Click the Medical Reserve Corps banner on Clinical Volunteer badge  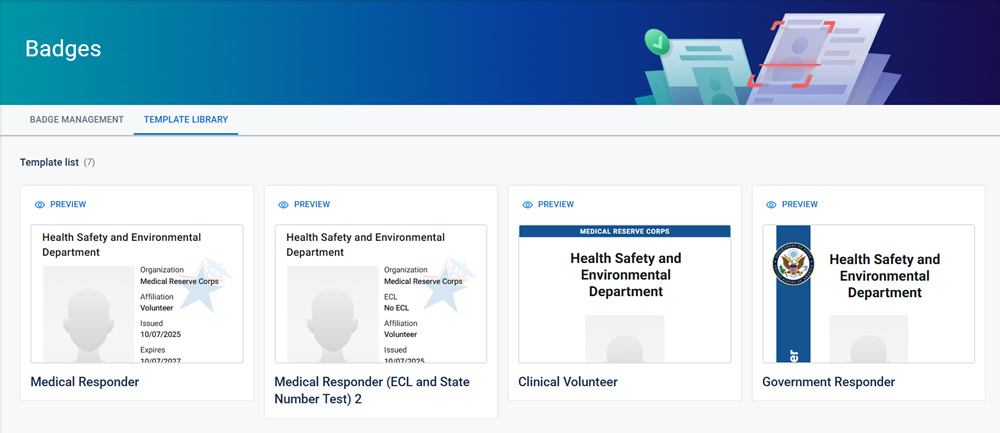(625, 231)
